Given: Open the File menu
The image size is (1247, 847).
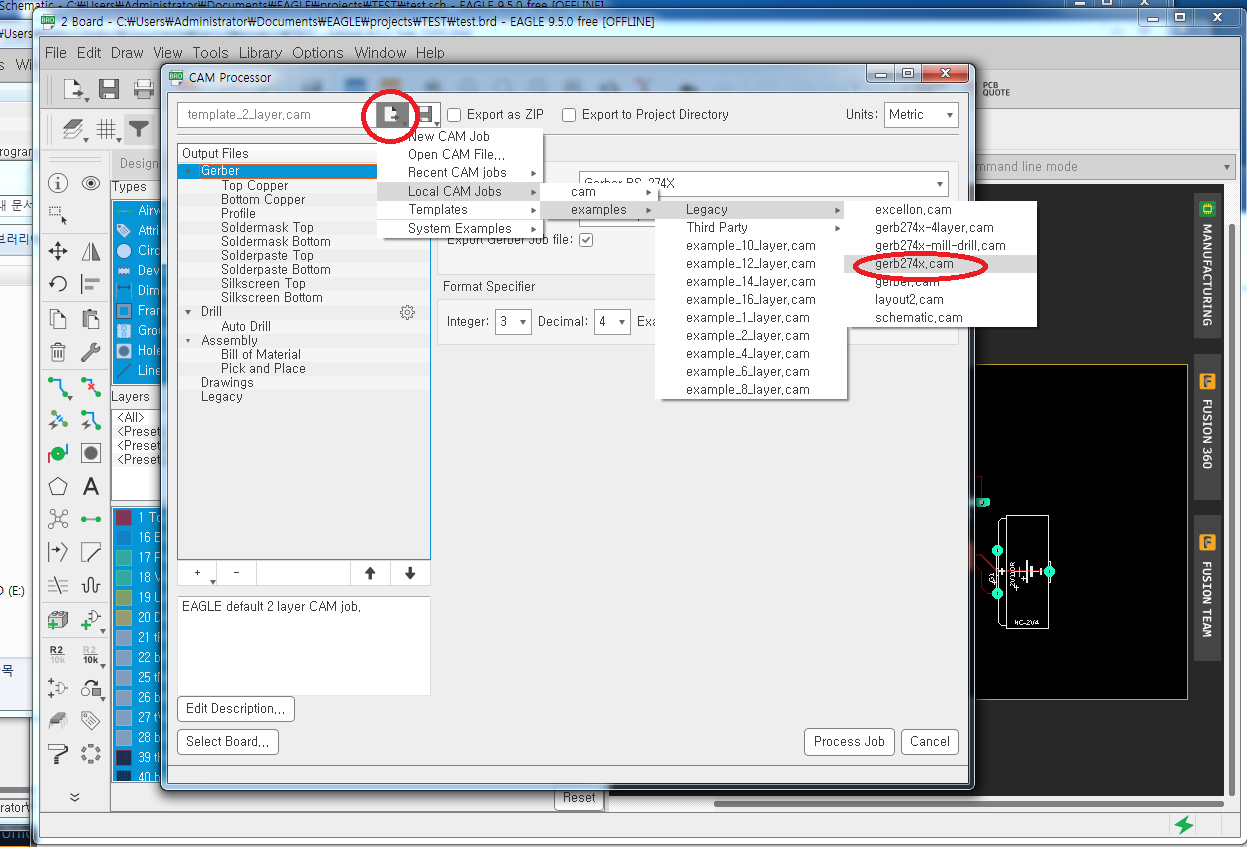Looking at the screenshot, I should click(56, 53).
